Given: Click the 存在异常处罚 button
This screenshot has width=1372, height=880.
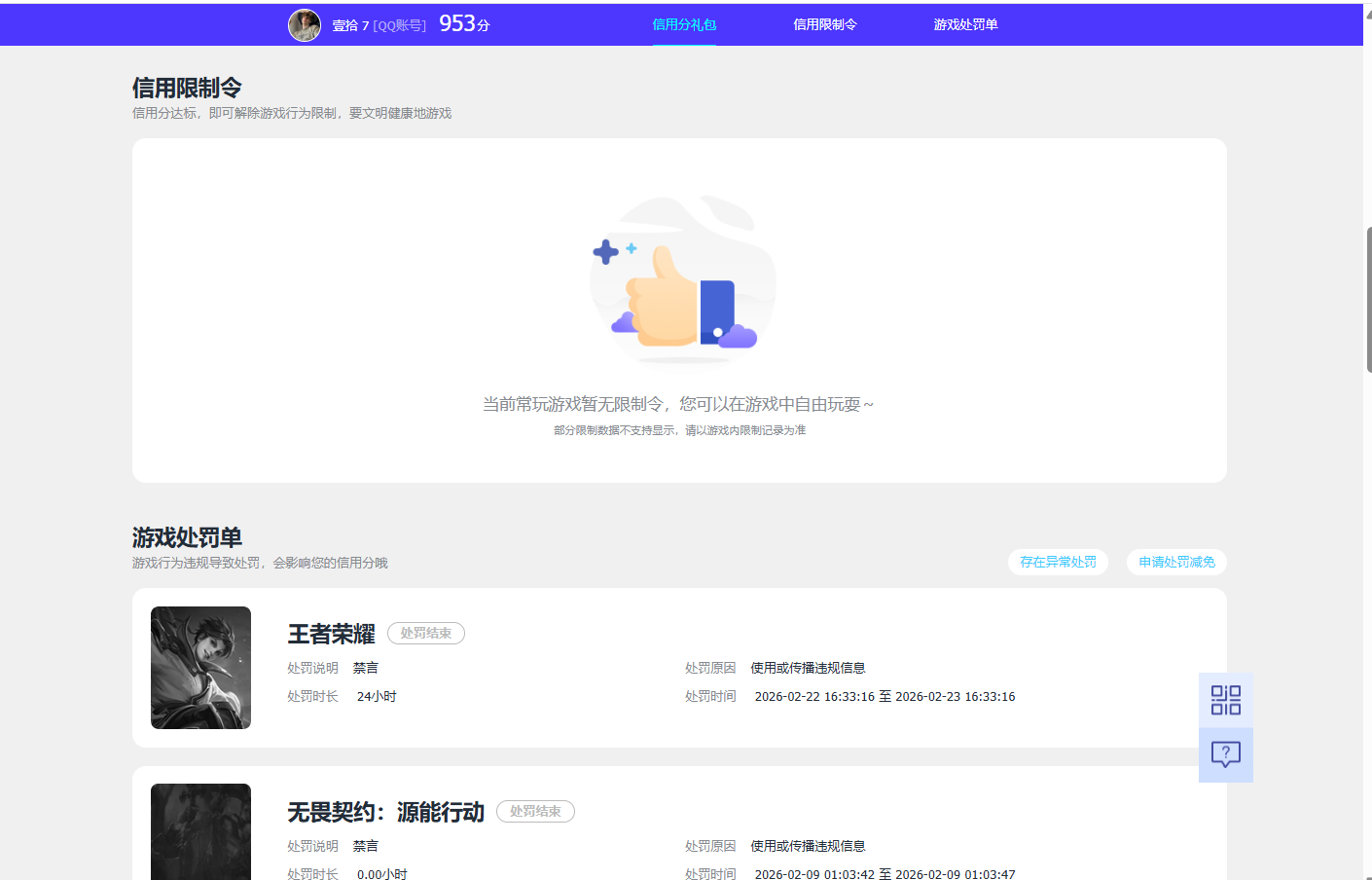Looking at the screenshot, I should [1058, 562].
